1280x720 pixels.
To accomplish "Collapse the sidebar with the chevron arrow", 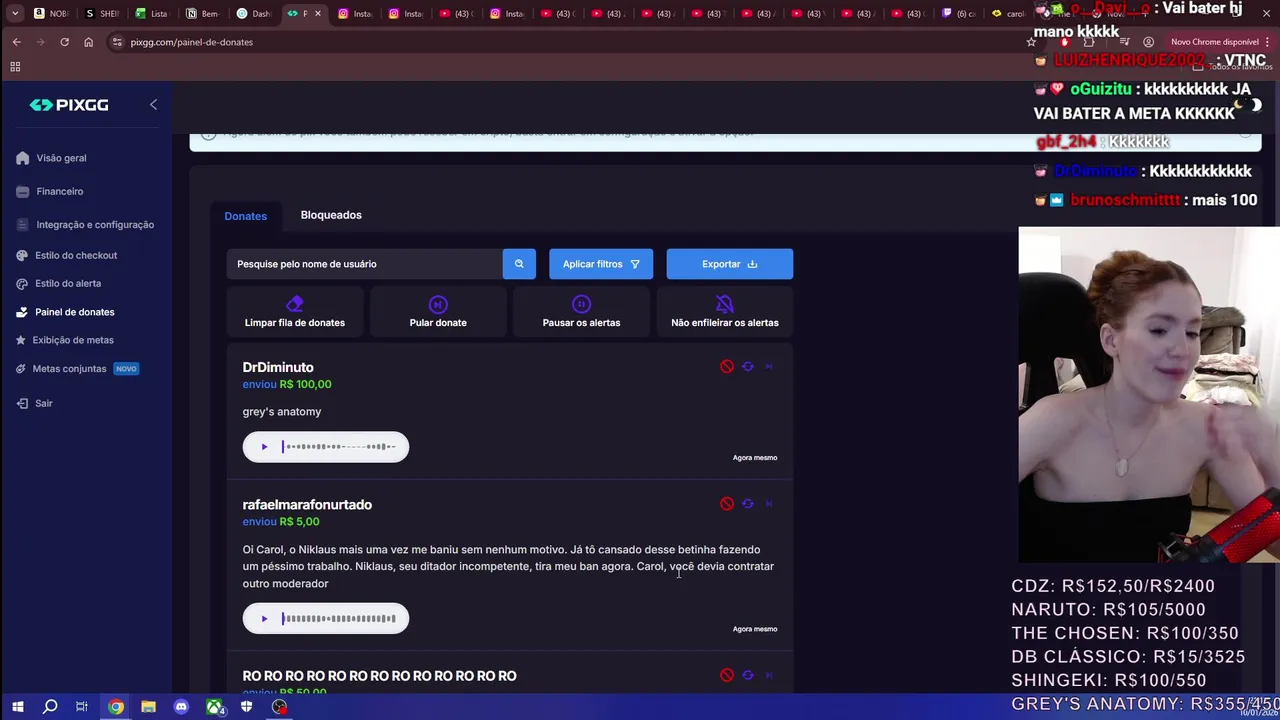I will (x=153, y=104).
